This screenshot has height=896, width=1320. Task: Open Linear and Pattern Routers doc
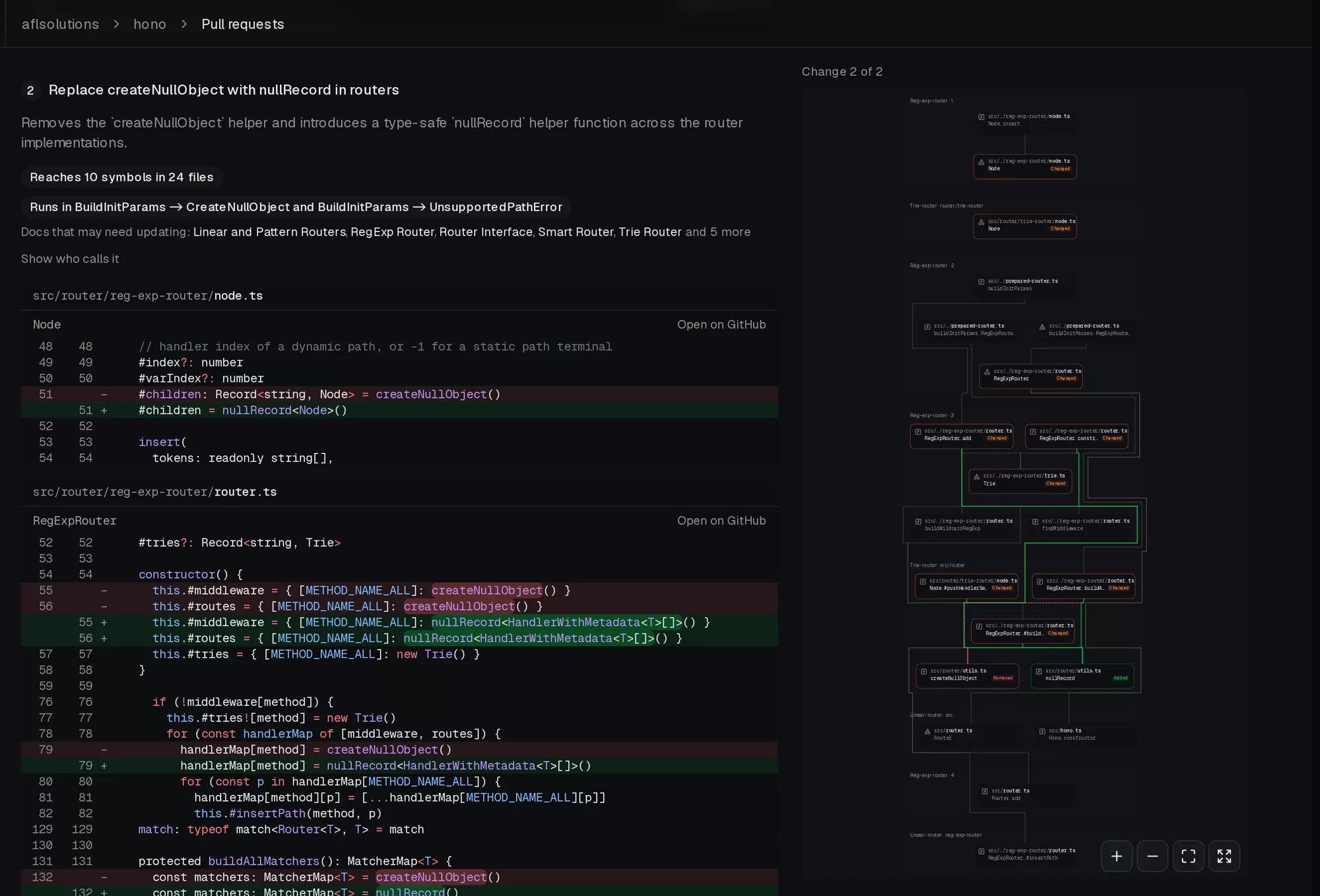point(269,232)
